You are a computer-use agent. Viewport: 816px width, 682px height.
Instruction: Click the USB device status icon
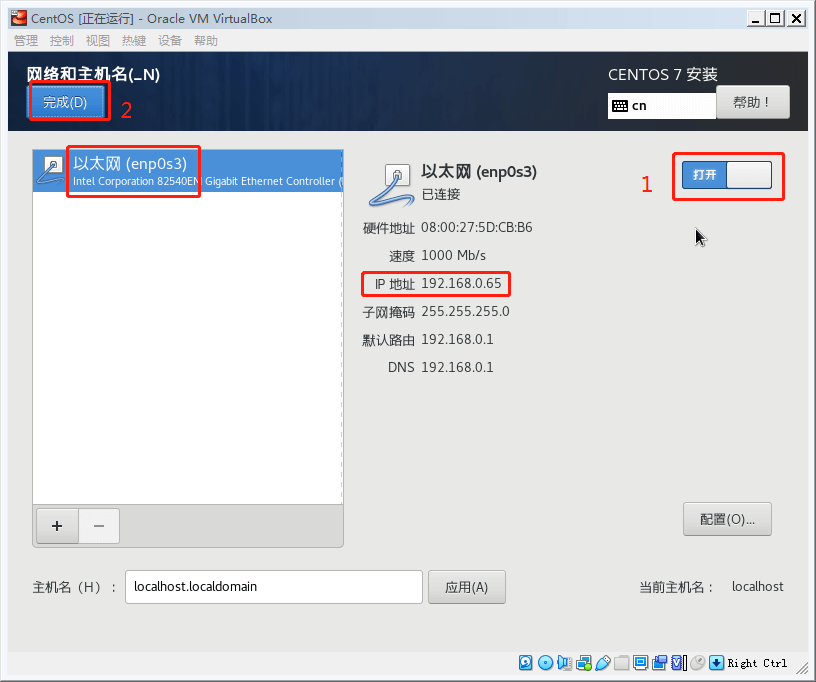click(x=603, y=663)
